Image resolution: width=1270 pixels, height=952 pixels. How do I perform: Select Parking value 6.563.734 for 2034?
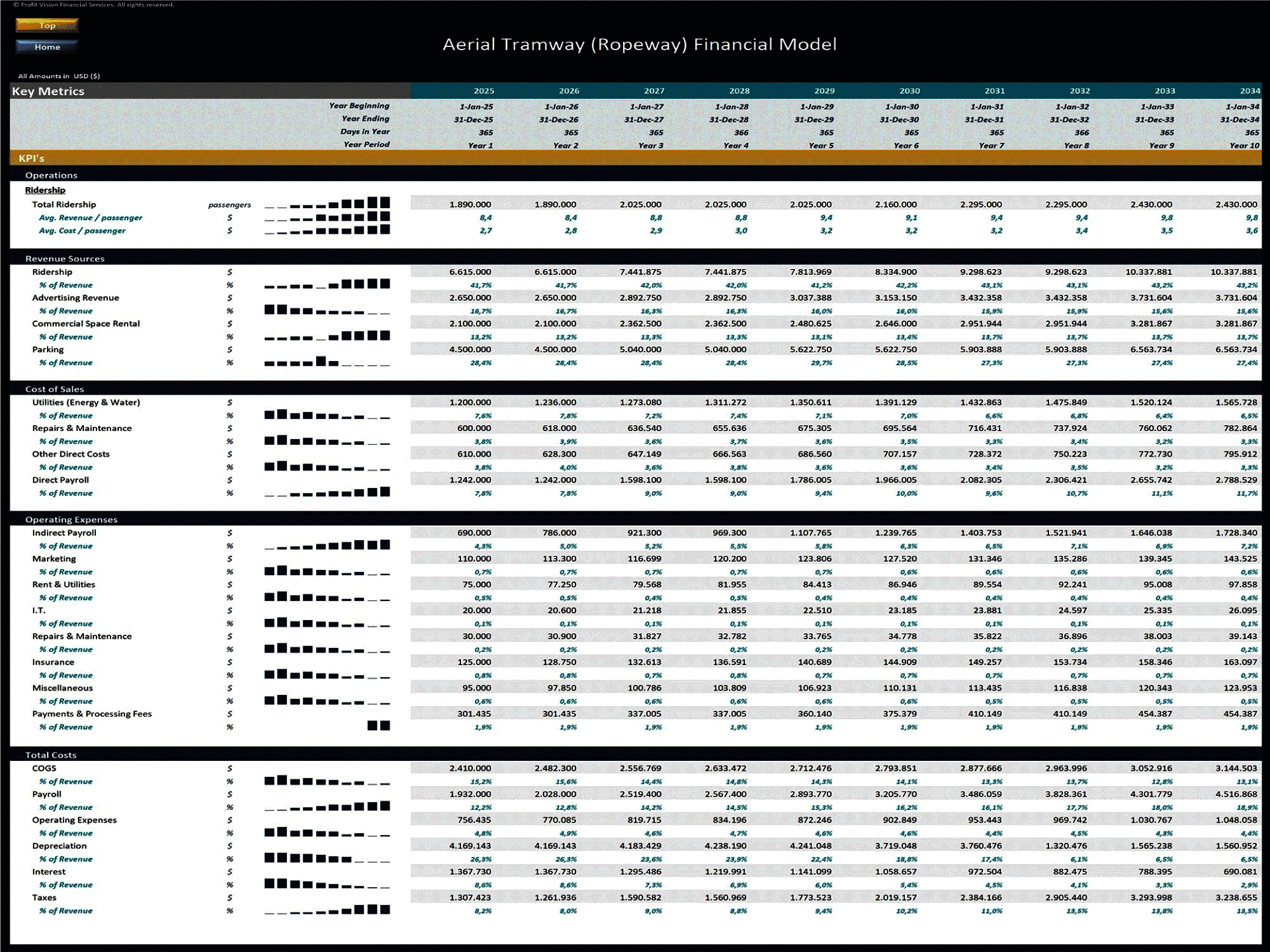coord(1236,350)
